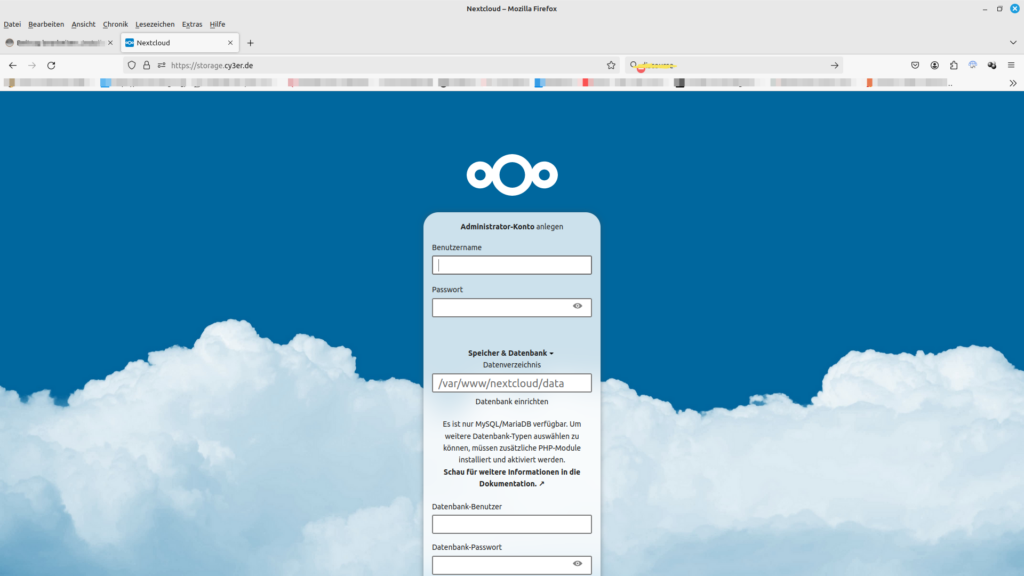This screenshot has width=1024, height=576.
Task: Open the Firefox hamburger menu
Action: pyautogui.click(x=1011, y=65)
